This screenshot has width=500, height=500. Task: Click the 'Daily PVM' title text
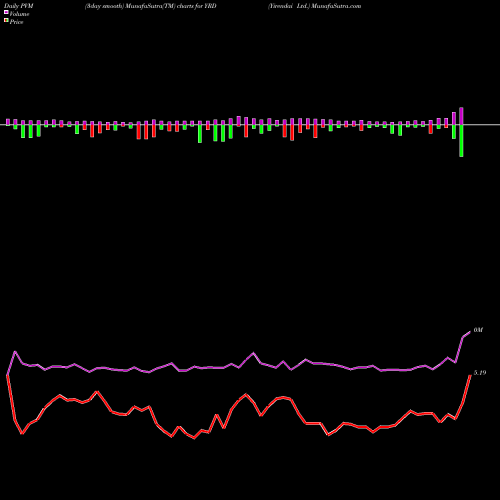[x=18, y=6]
